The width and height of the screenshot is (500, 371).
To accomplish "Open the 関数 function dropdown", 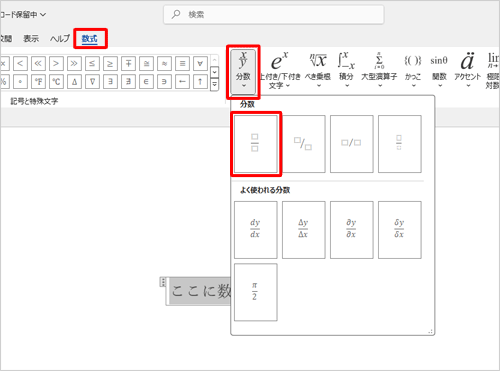I will (x=439, y=70).
